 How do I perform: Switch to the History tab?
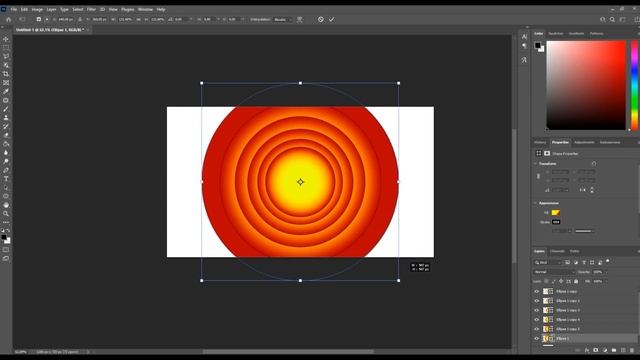[540, 142]
